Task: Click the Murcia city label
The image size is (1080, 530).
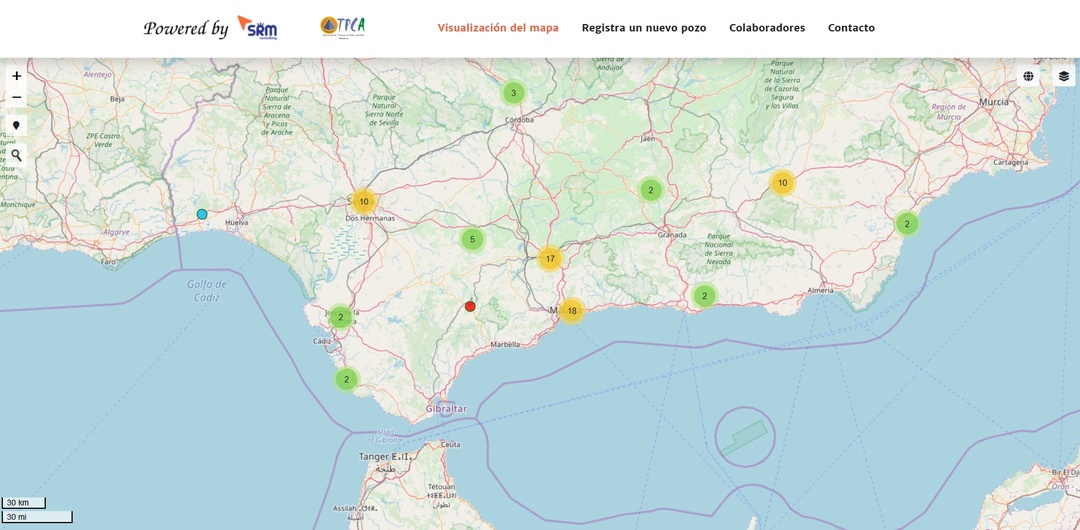Action: pyautogui.click(x=994, y=102)
